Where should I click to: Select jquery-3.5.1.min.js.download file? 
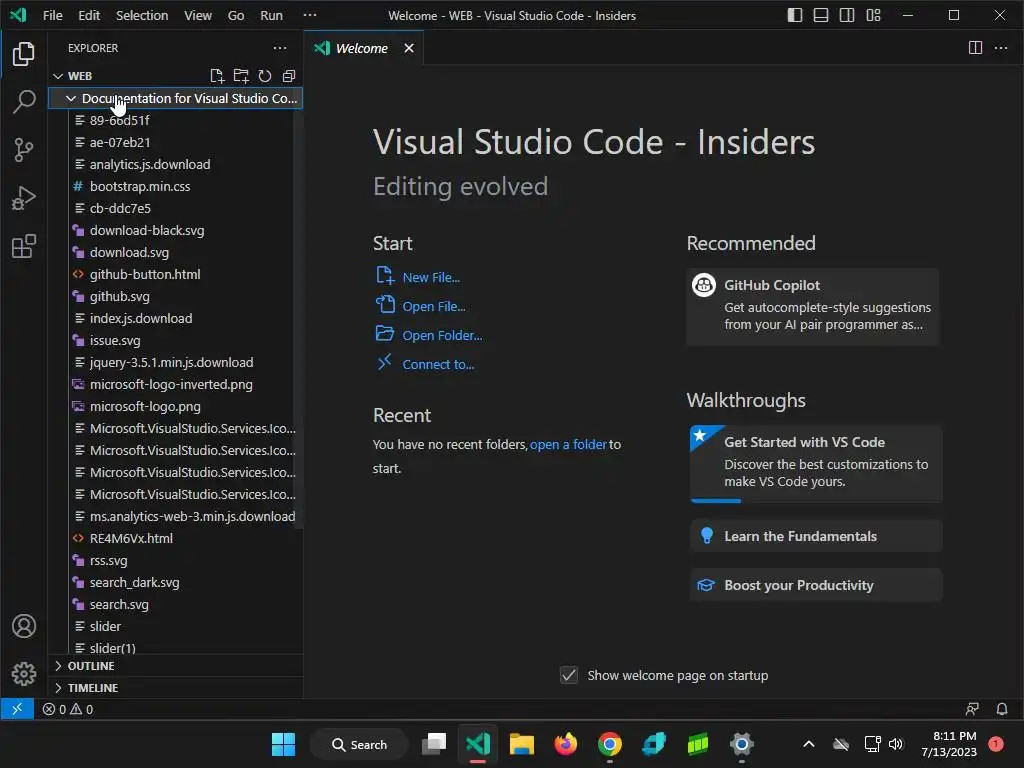click(176, 362)
